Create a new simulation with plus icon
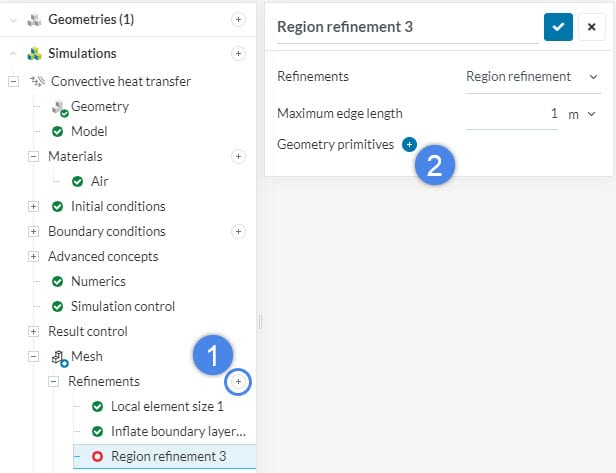 238,53
